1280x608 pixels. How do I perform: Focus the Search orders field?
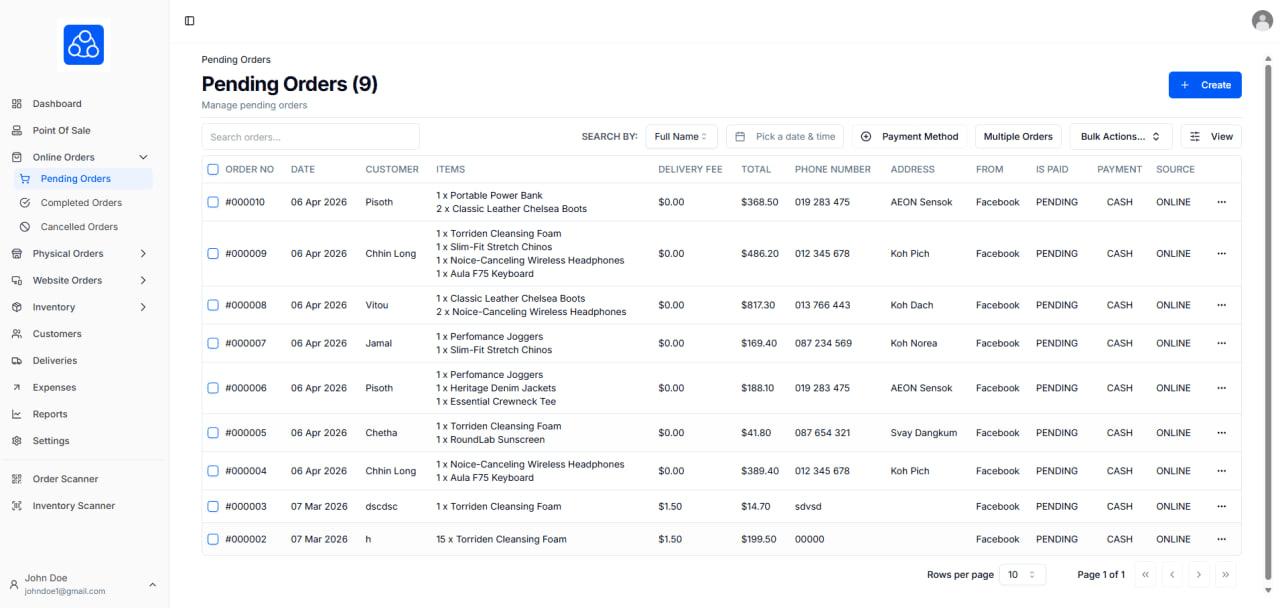[x=311, y=137]
